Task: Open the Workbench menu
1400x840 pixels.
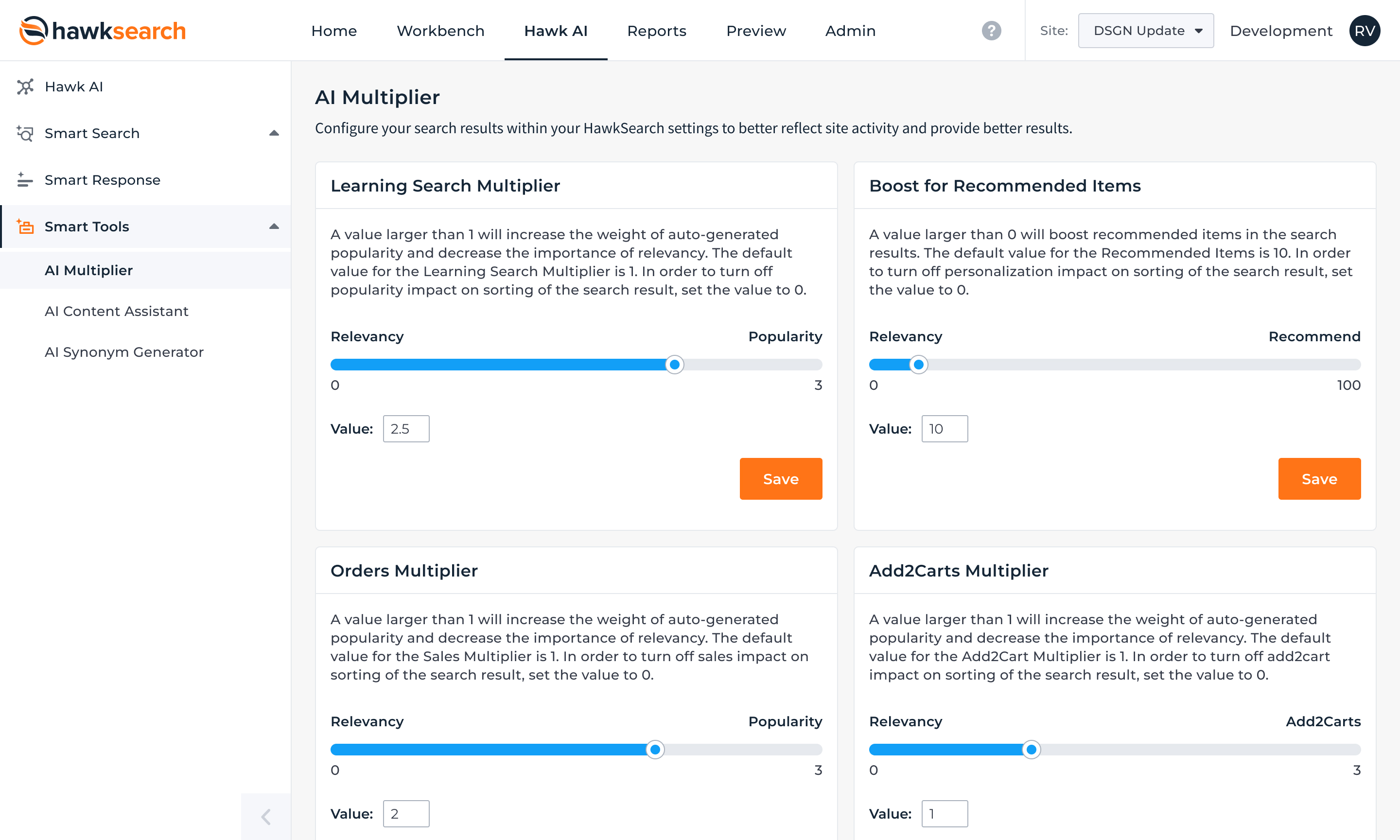Action: click(x=440, y=31)
